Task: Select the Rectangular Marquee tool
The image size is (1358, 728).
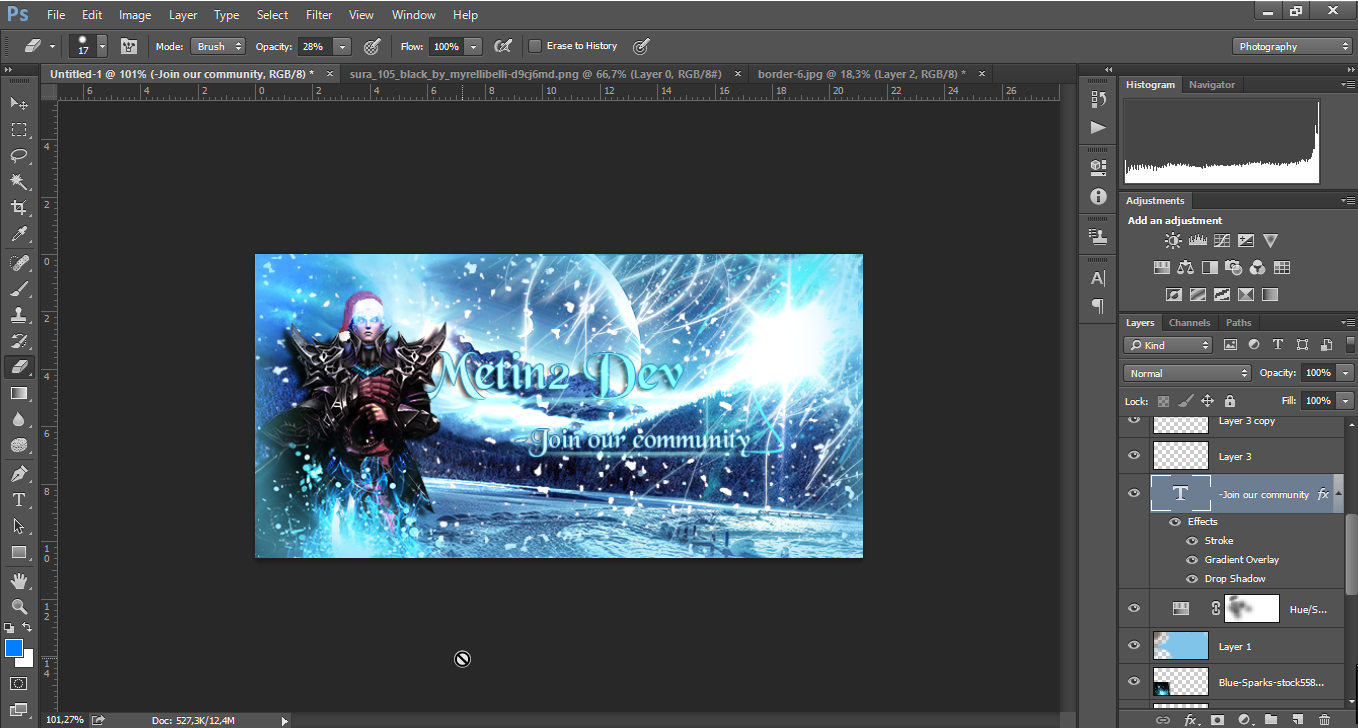Action: pyautogui.click(x=19, y=130)
